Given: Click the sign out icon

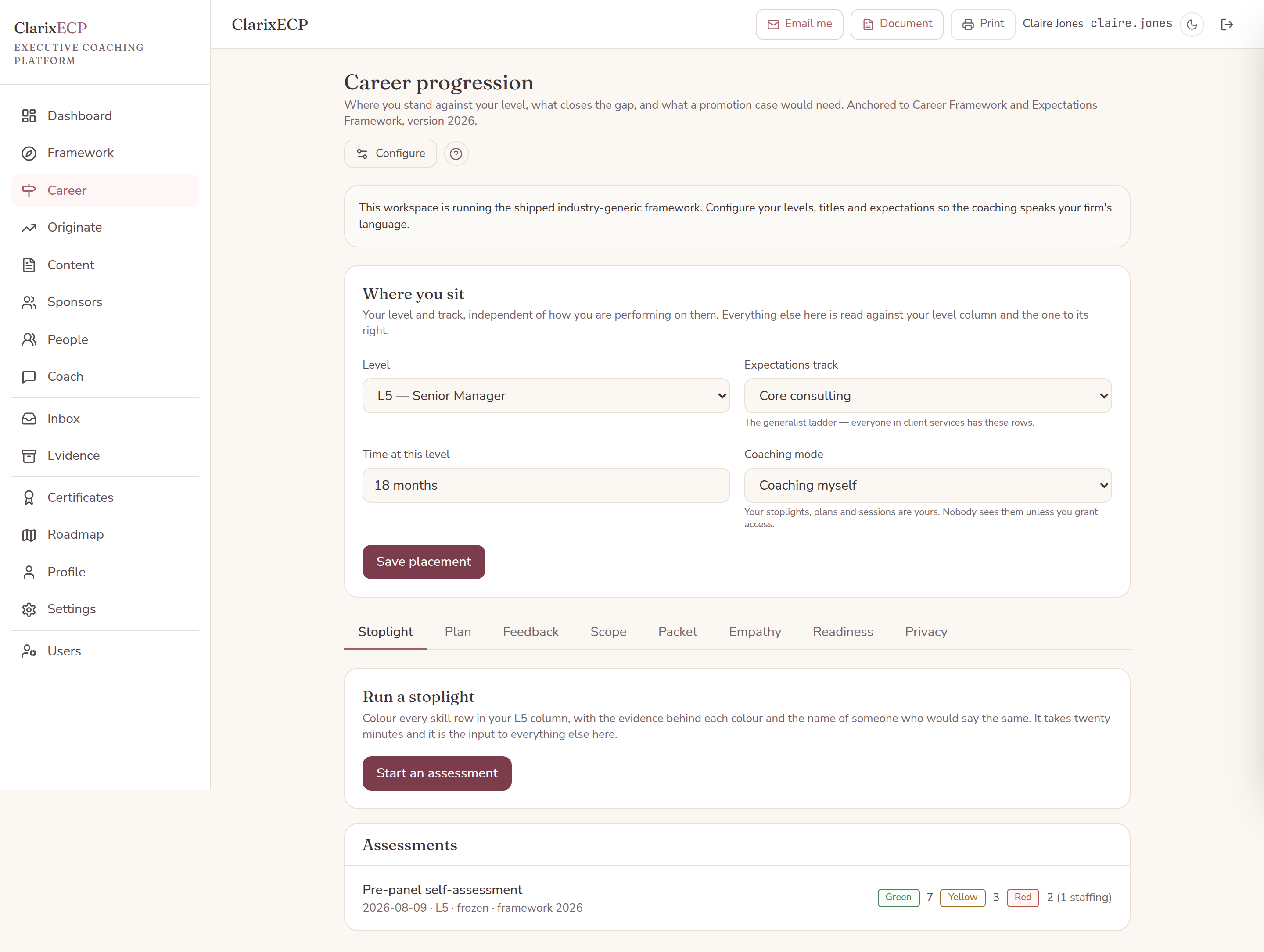Looking at the screenshot, I should (x=1227, y=24).
